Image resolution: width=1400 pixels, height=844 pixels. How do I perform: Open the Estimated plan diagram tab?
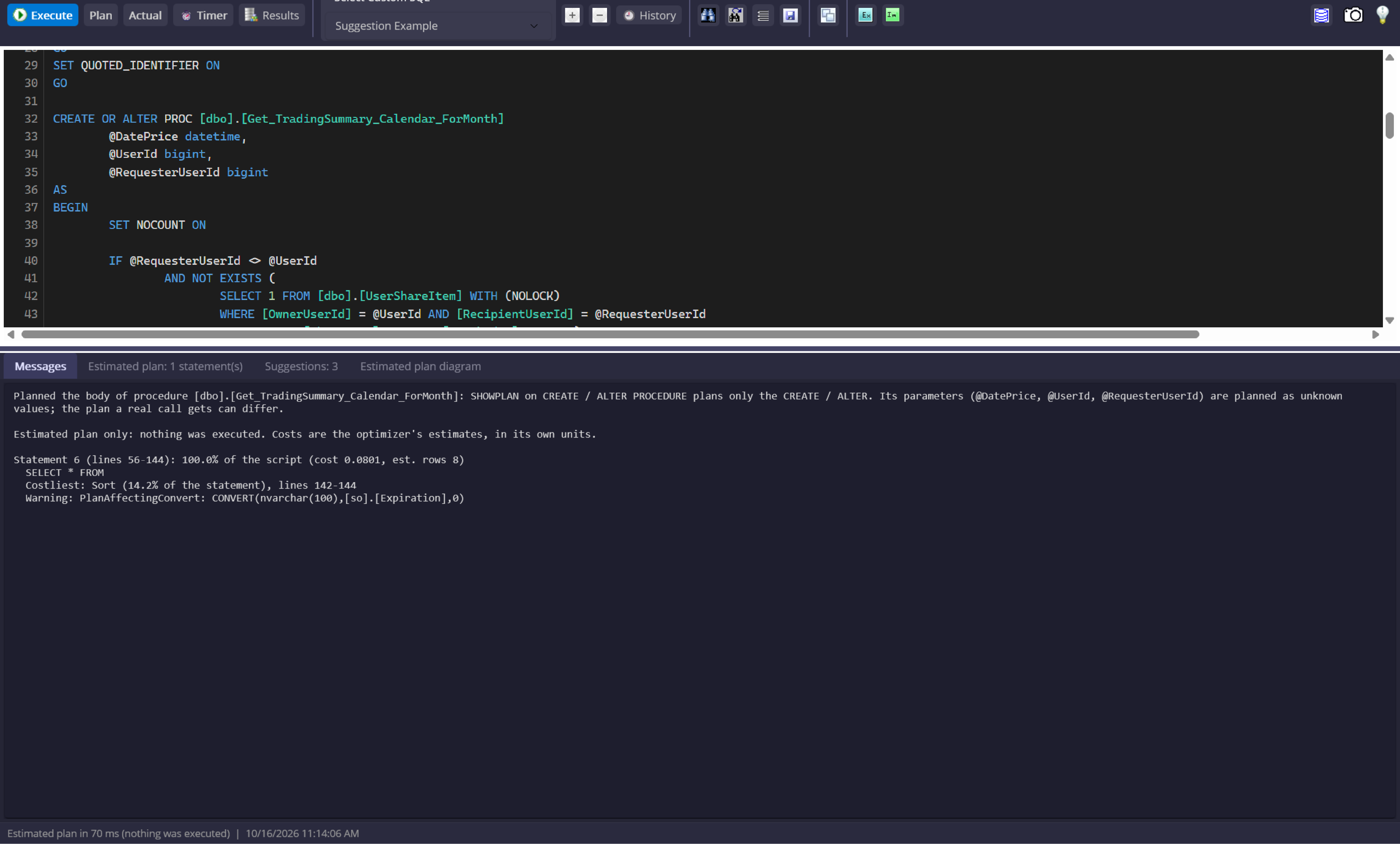coord(420,366)
